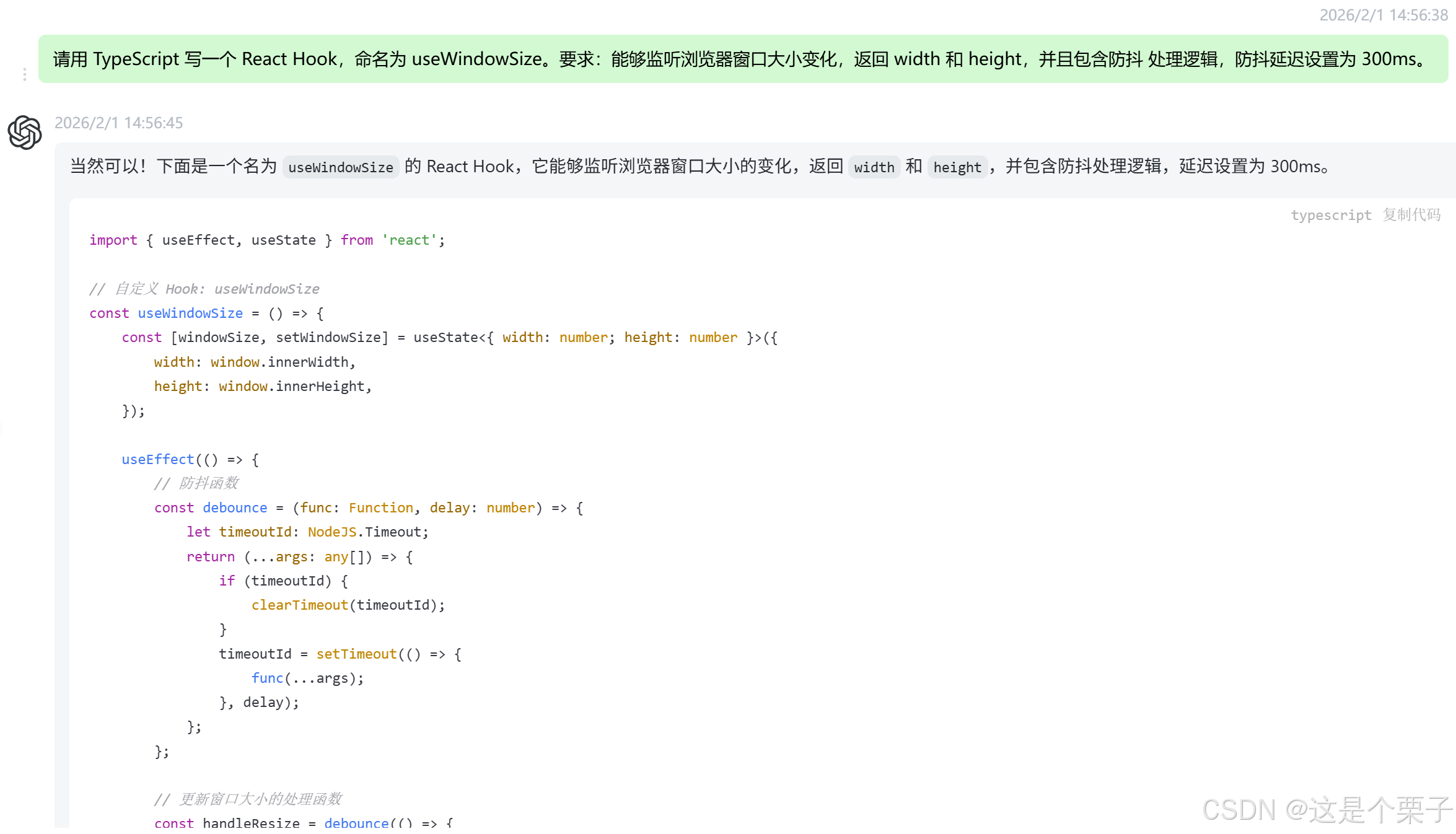This screenshot has height=834, width=1456.
Task: Click the height inline code chip
Action: (x=957, y=167)
